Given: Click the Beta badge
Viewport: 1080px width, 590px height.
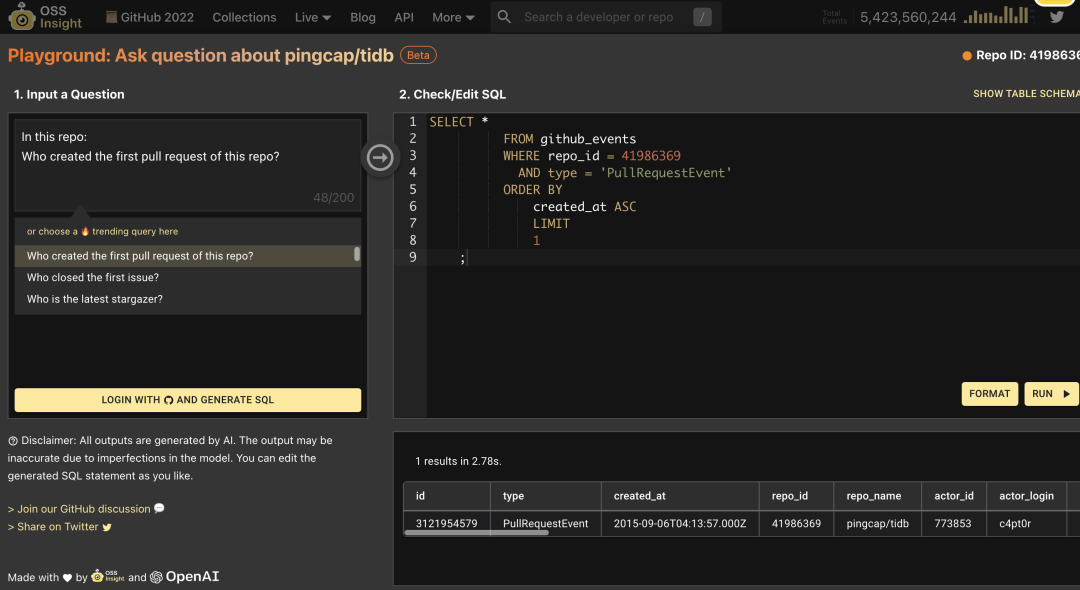Looking at the screenshot, I should click(x=418, y=55).
